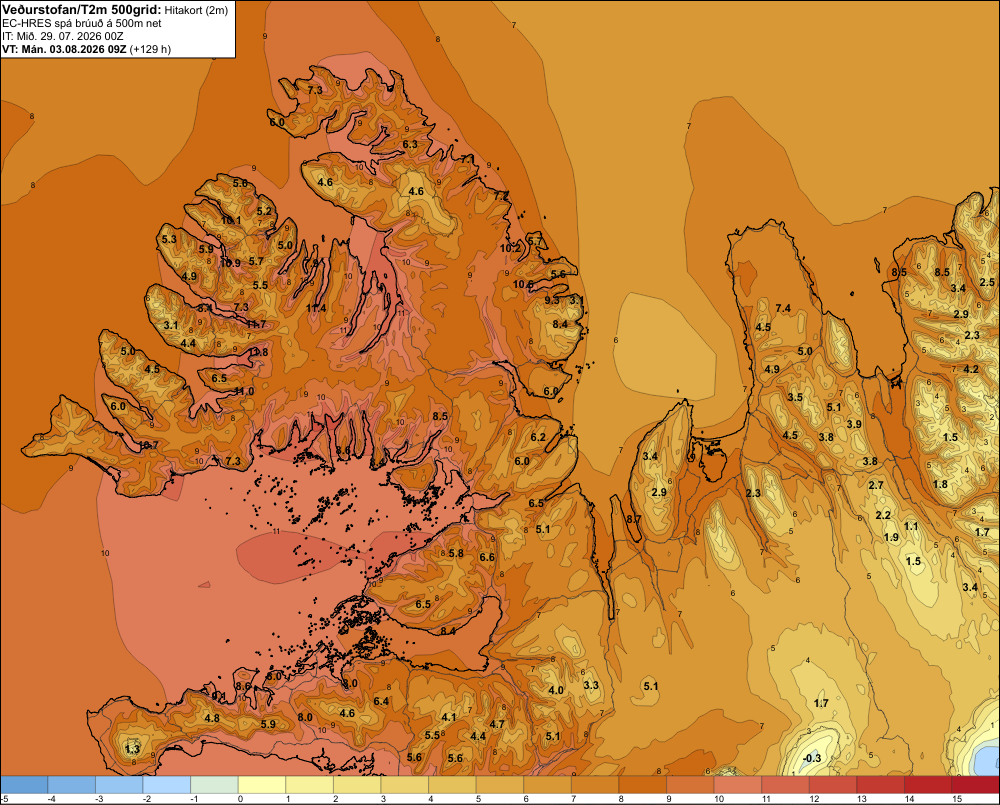Click the 10.1 temperature label

click(x=231, y=220)
